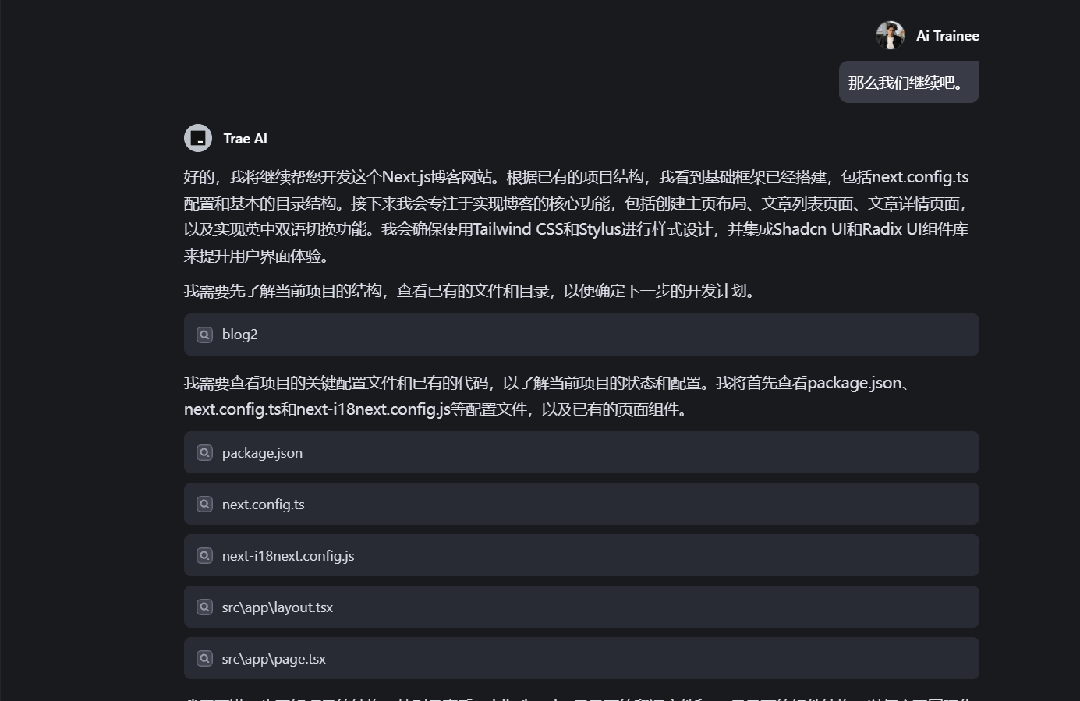
Task: Click the Ai Trainee username
Action: [x=947, y=36]
